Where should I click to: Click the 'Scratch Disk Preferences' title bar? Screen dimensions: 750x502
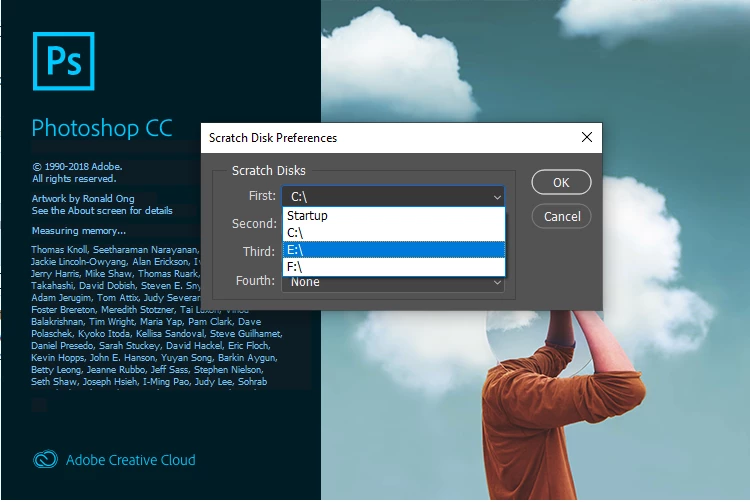point(401,138)
